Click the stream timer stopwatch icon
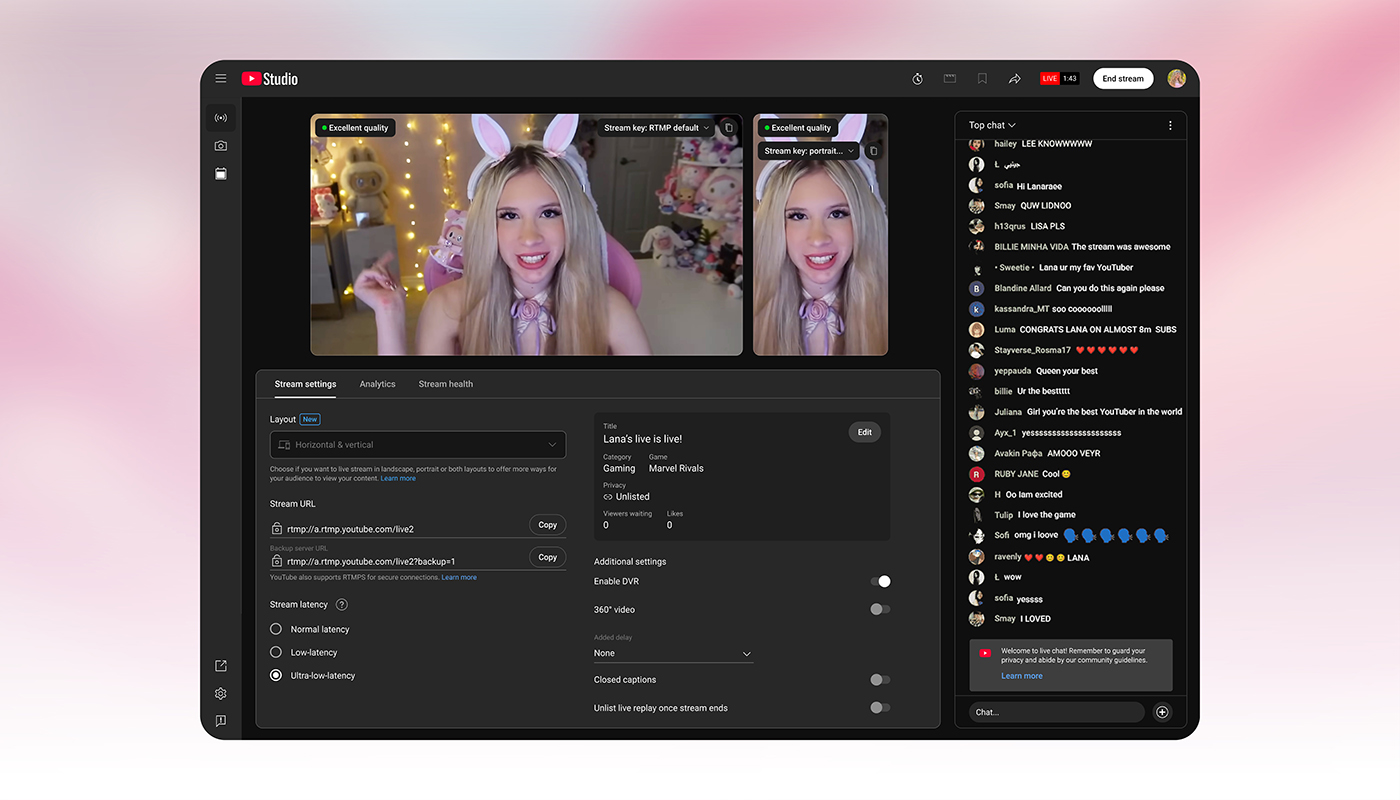1400x800 pixels. (x=917, y=78)
